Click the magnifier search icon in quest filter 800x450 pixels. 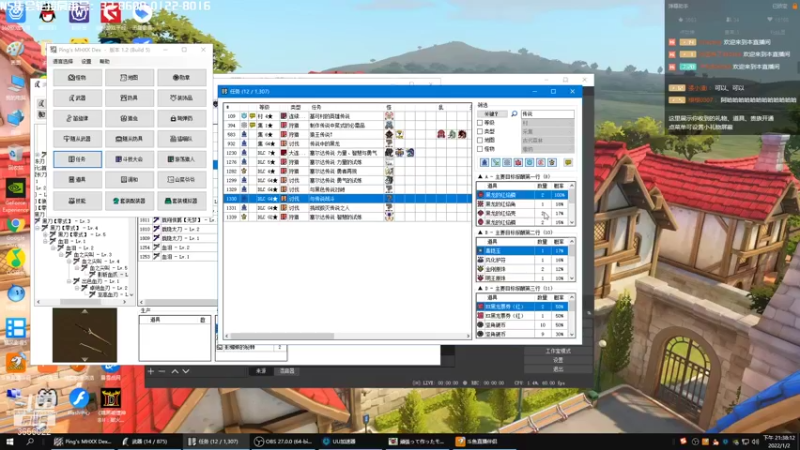point(514,114)
